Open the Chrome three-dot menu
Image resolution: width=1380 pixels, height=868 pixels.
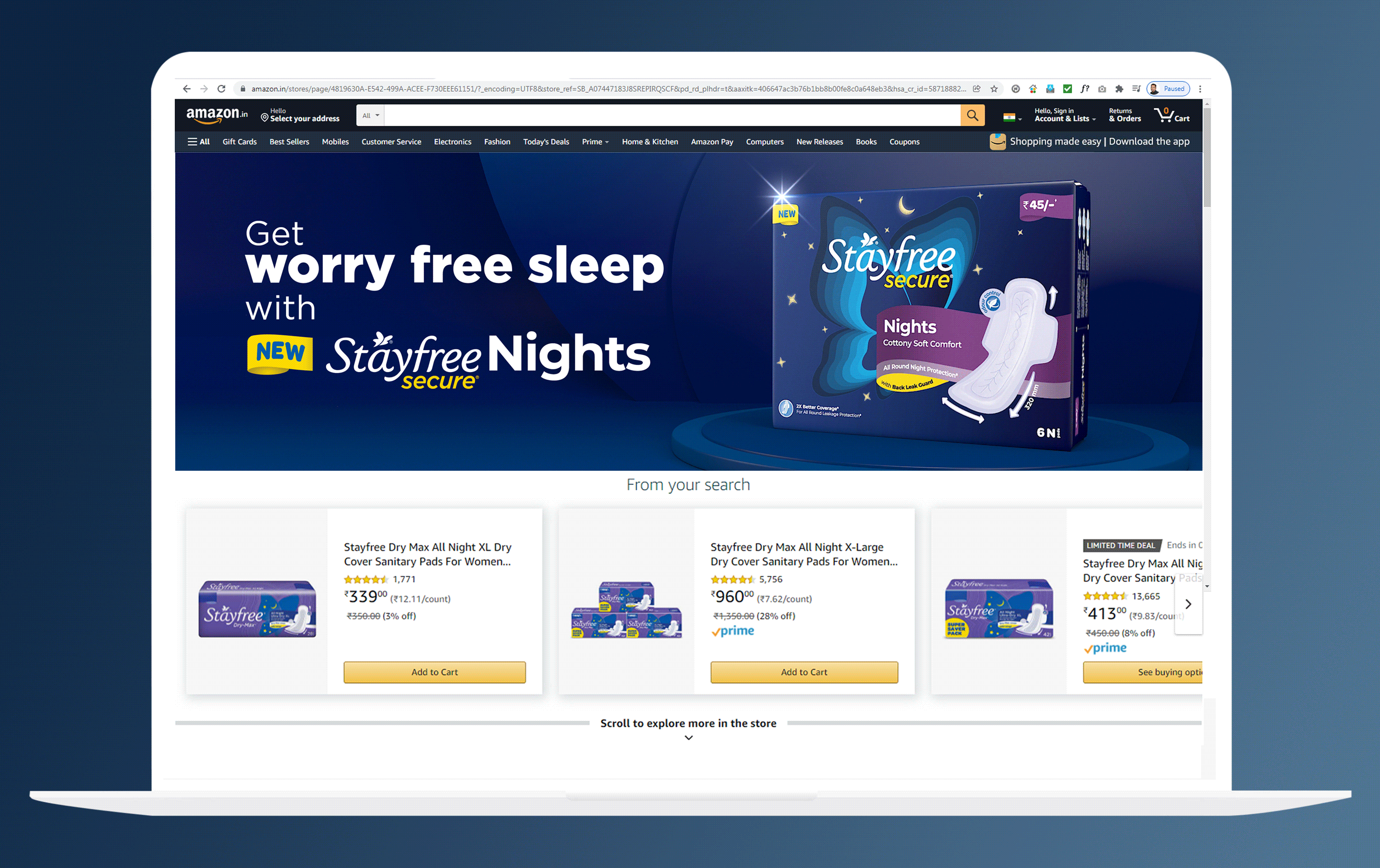point(1200,89)
